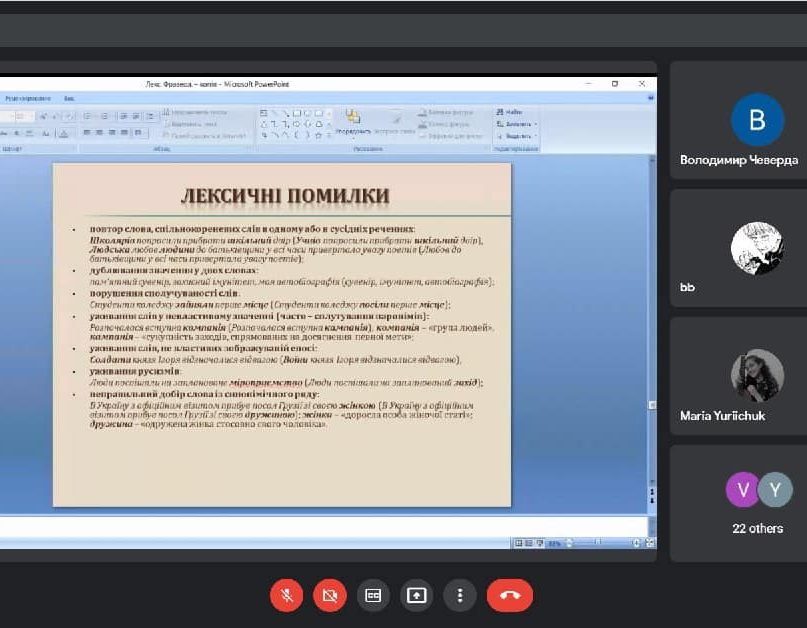
Task: Click the Arrange icon in the ribbon
Action: click(x=352, y=121)
